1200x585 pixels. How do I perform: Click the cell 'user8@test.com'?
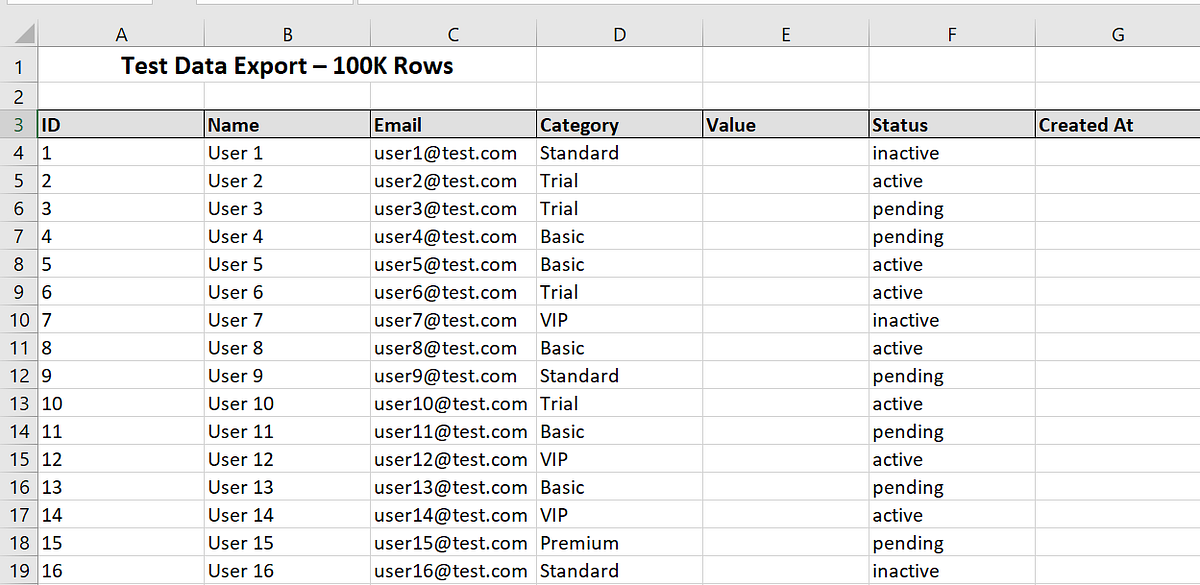(x=454, y=348)
